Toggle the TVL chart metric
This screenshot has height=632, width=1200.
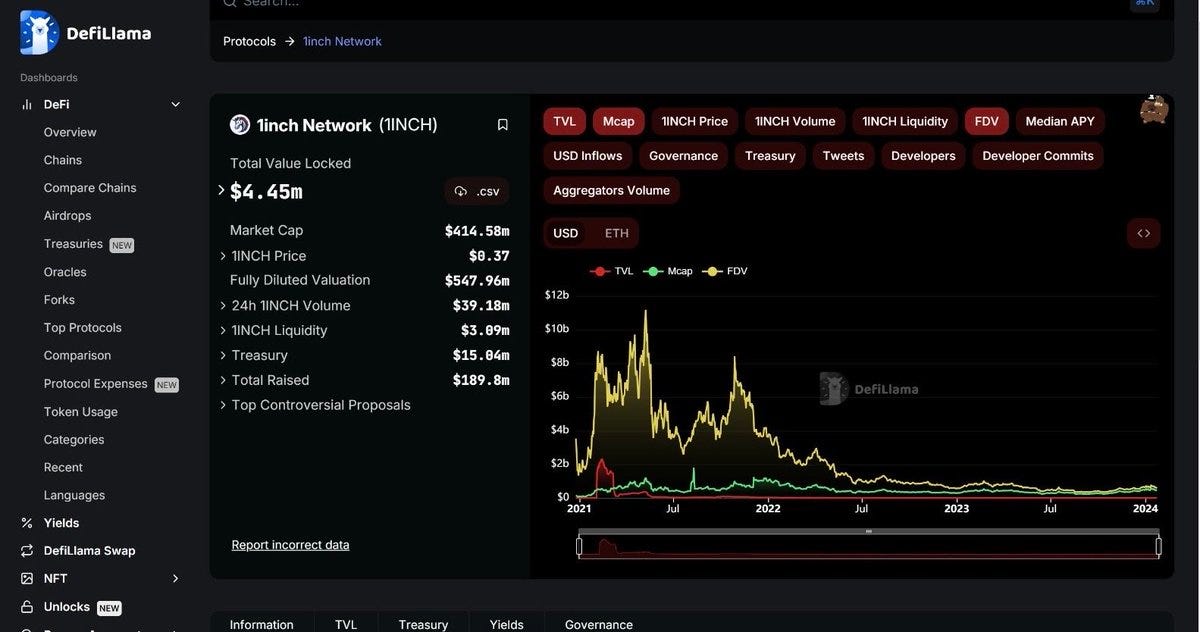pos(565,121)
